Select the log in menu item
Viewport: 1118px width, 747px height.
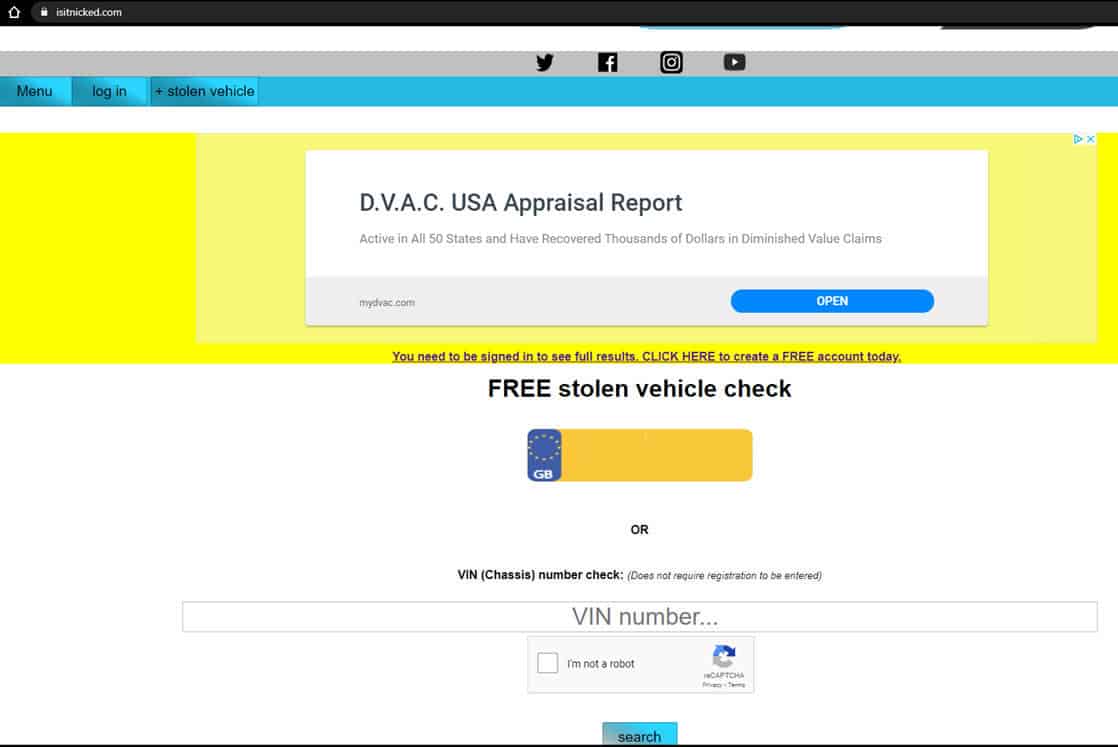click(109, 91)
